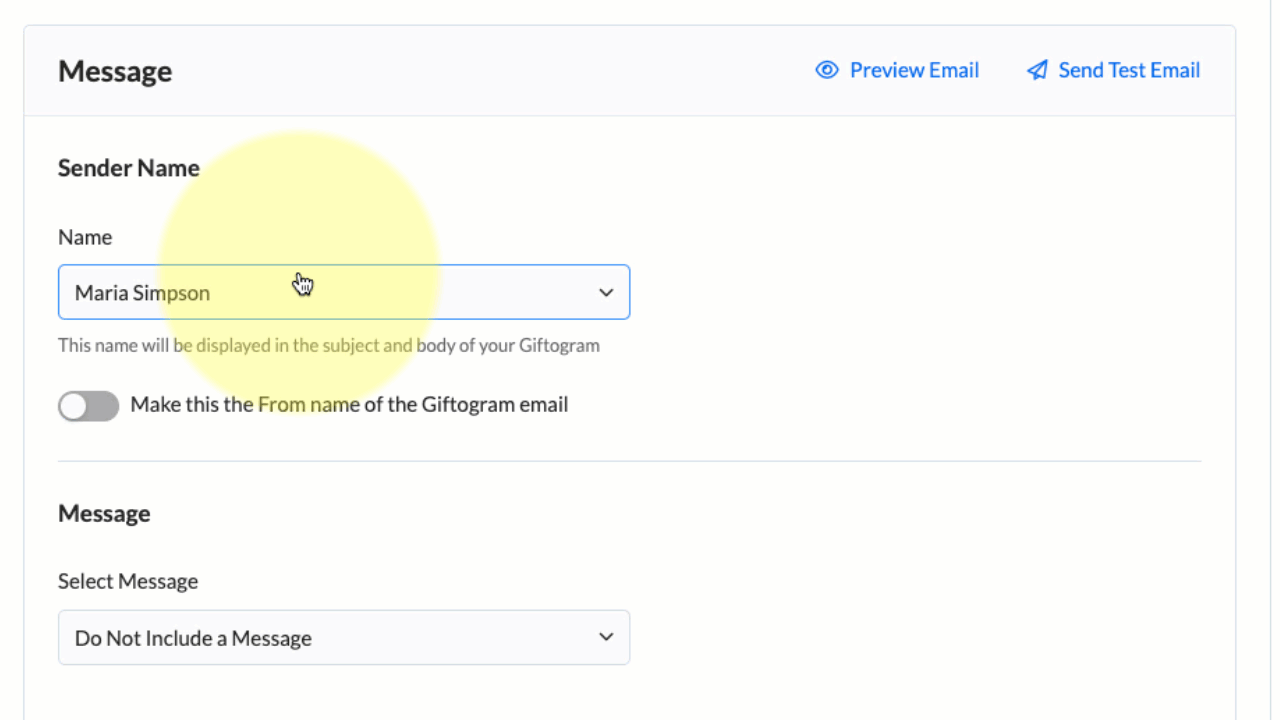Viewport: 1280px width, 720px height.
Task: Click the helper text about subject and body
Action: pyautogui.click(x=329, y=346)
